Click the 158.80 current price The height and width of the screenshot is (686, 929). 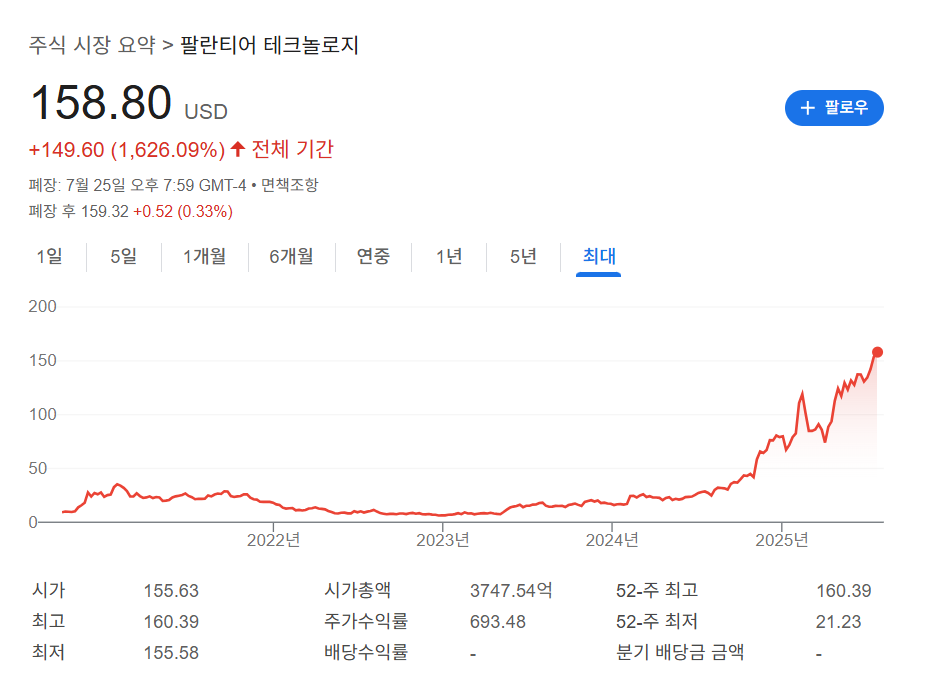[101, 102]
